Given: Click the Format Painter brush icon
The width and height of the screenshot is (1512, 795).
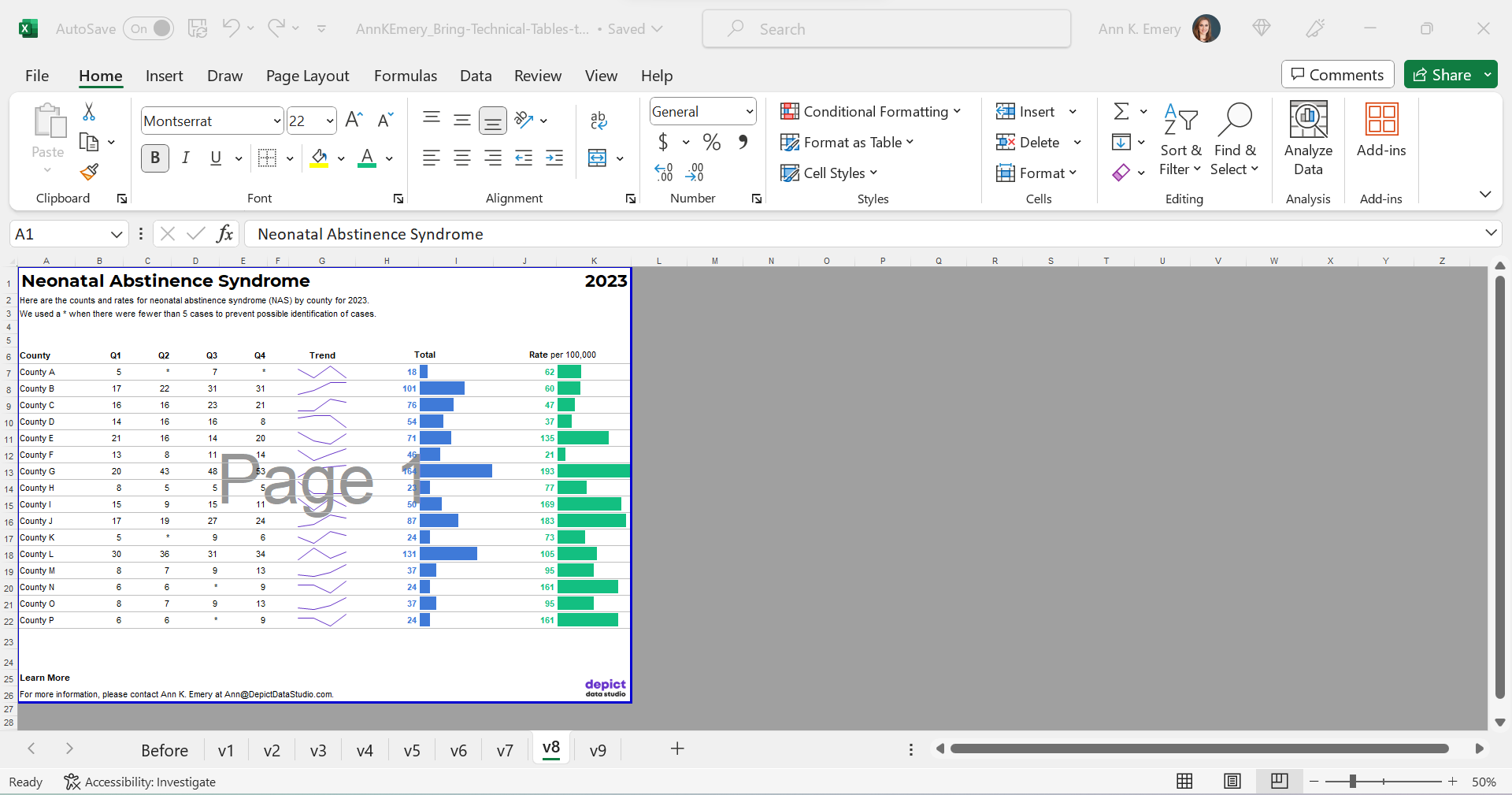Looking at the screenshot, I should (x=89, y=172).
